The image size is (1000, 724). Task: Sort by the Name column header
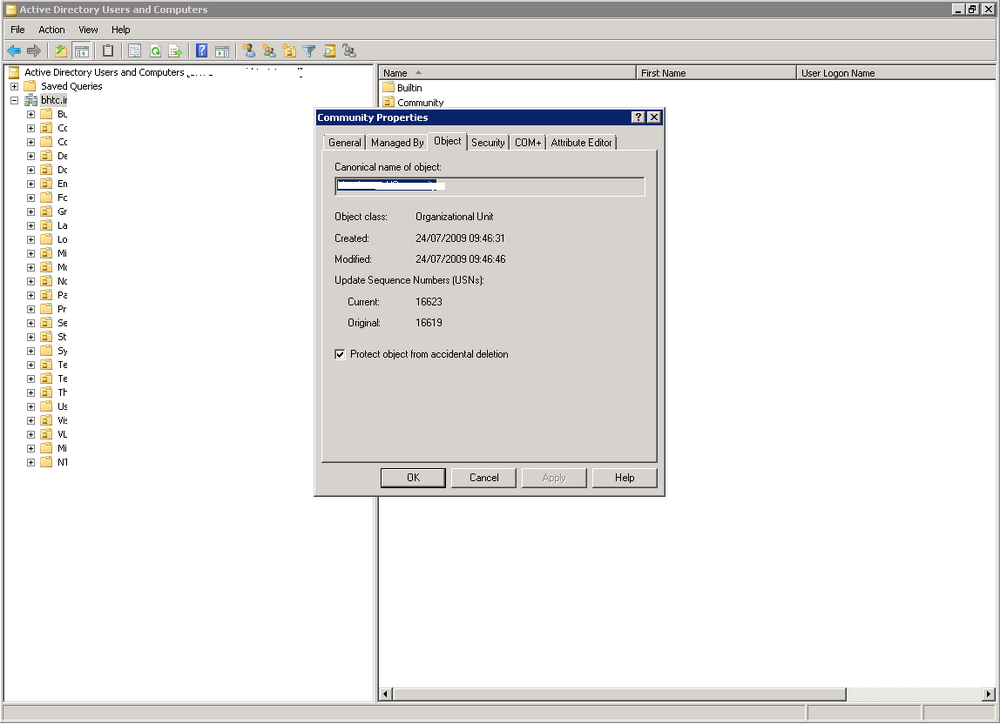click(508, 73)
